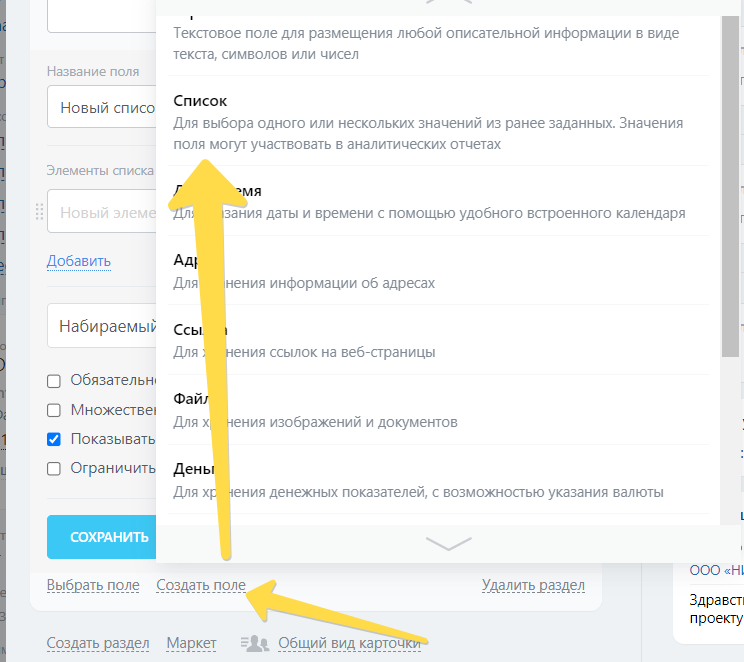Open the Создать поле link
This screenshot has width=744, height=662.
[x=201, y=585]
